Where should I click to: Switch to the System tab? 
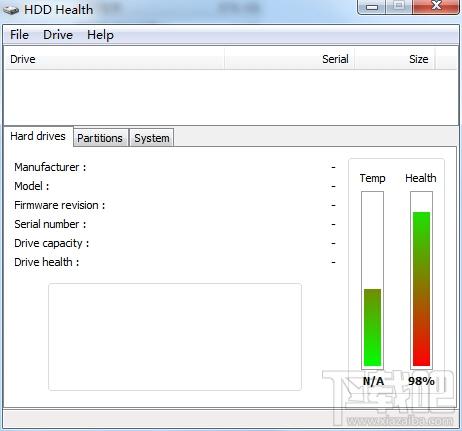point(152,138)
